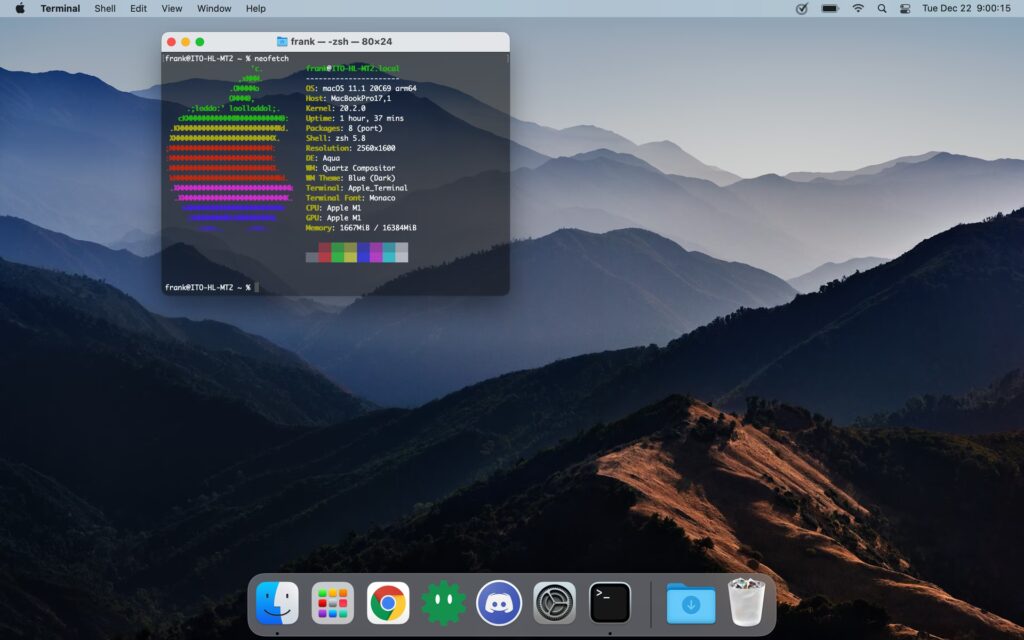Viewport: 1024px width, 640px height.
Task: Show the battery status dropdown
Action: tap(829, 8)
